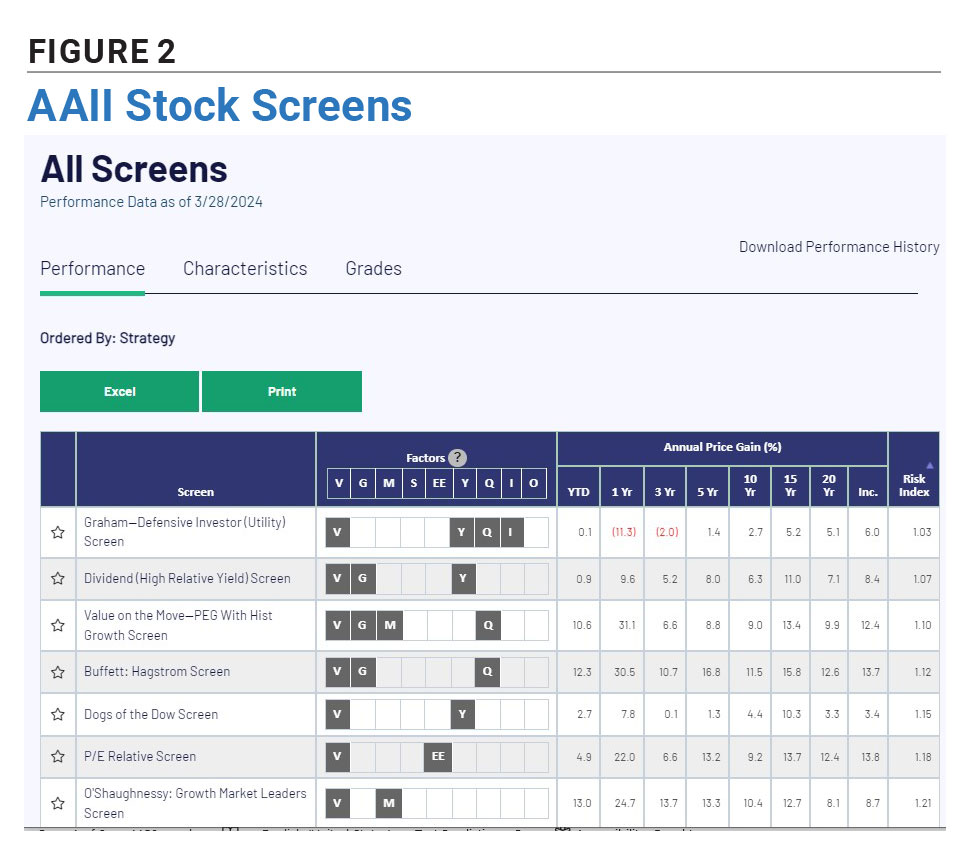The width and height of the screenshot is (970, 859).
Task: Click the Screen column header
Action: [x=195, y=492]
